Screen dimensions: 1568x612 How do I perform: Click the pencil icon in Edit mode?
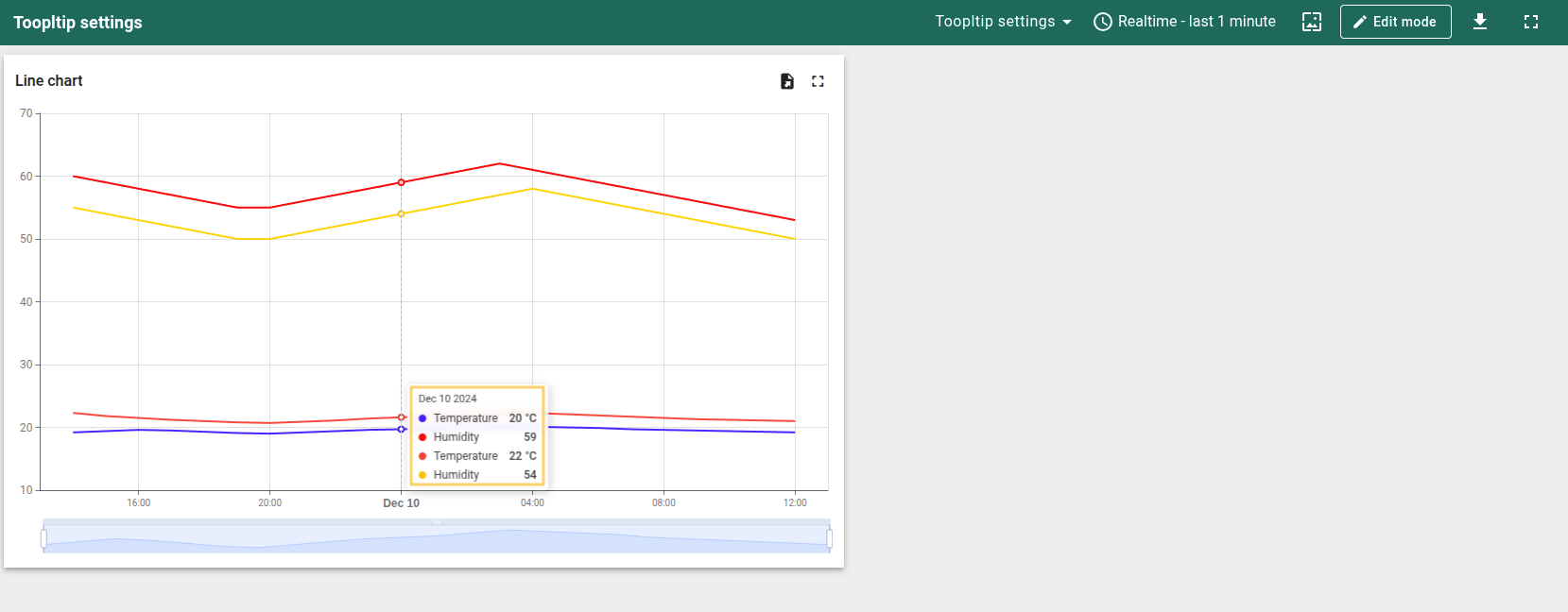(1360, 22)
